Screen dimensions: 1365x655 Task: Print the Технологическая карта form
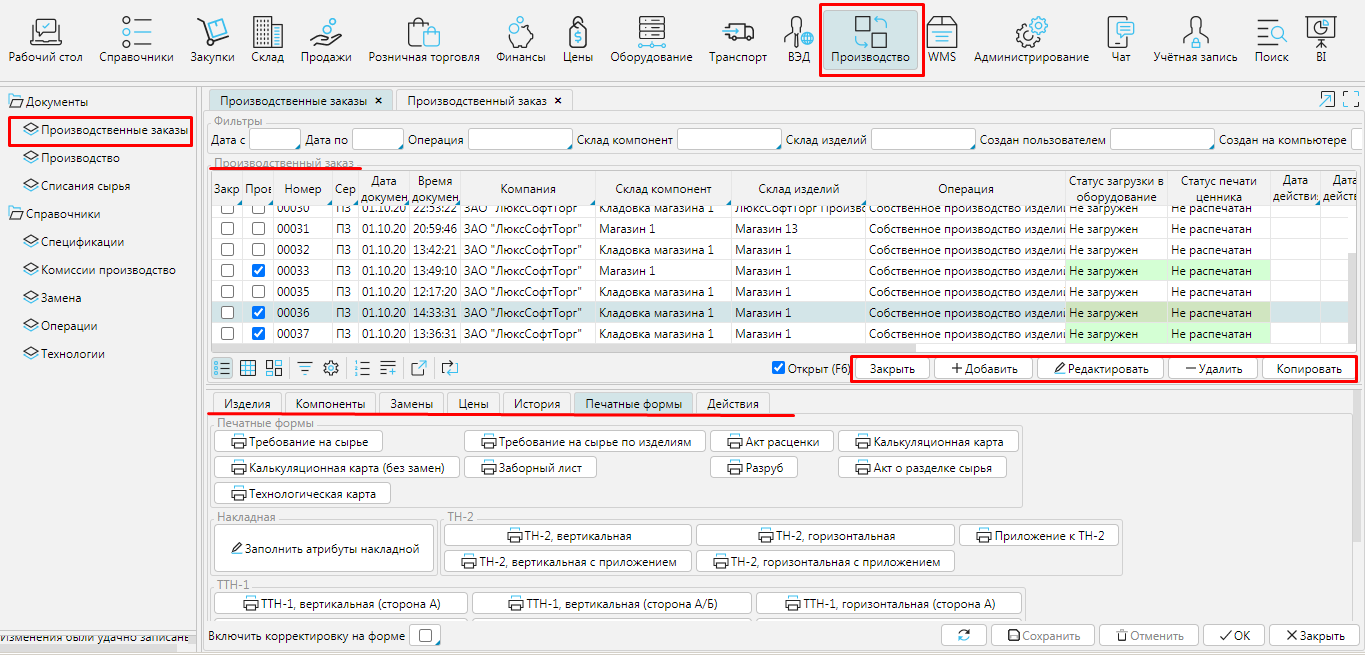click(302, 494)
